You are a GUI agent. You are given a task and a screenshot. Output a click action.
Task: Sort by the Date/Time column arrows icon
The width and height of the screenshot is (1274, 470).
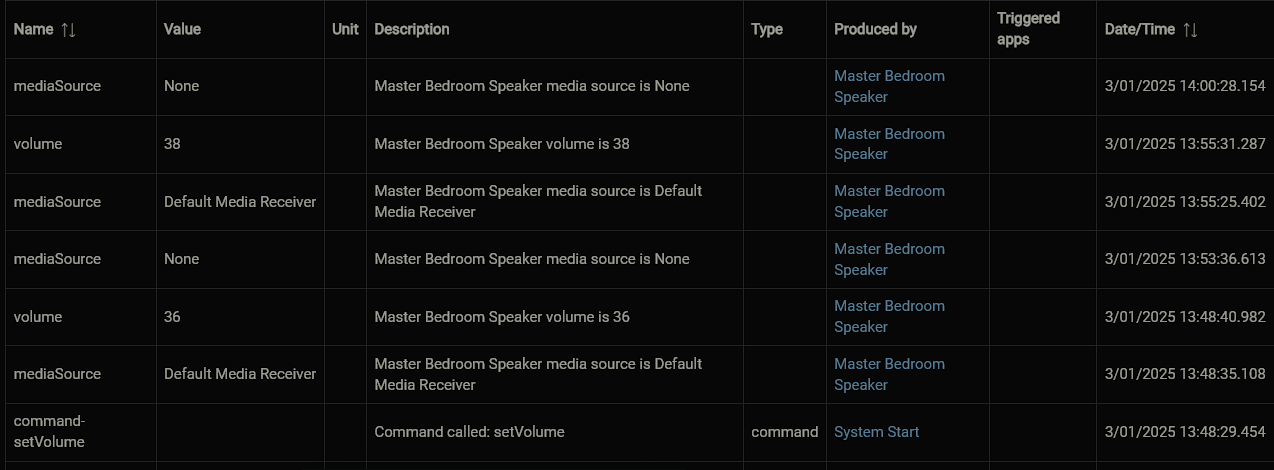point(1190,30)
